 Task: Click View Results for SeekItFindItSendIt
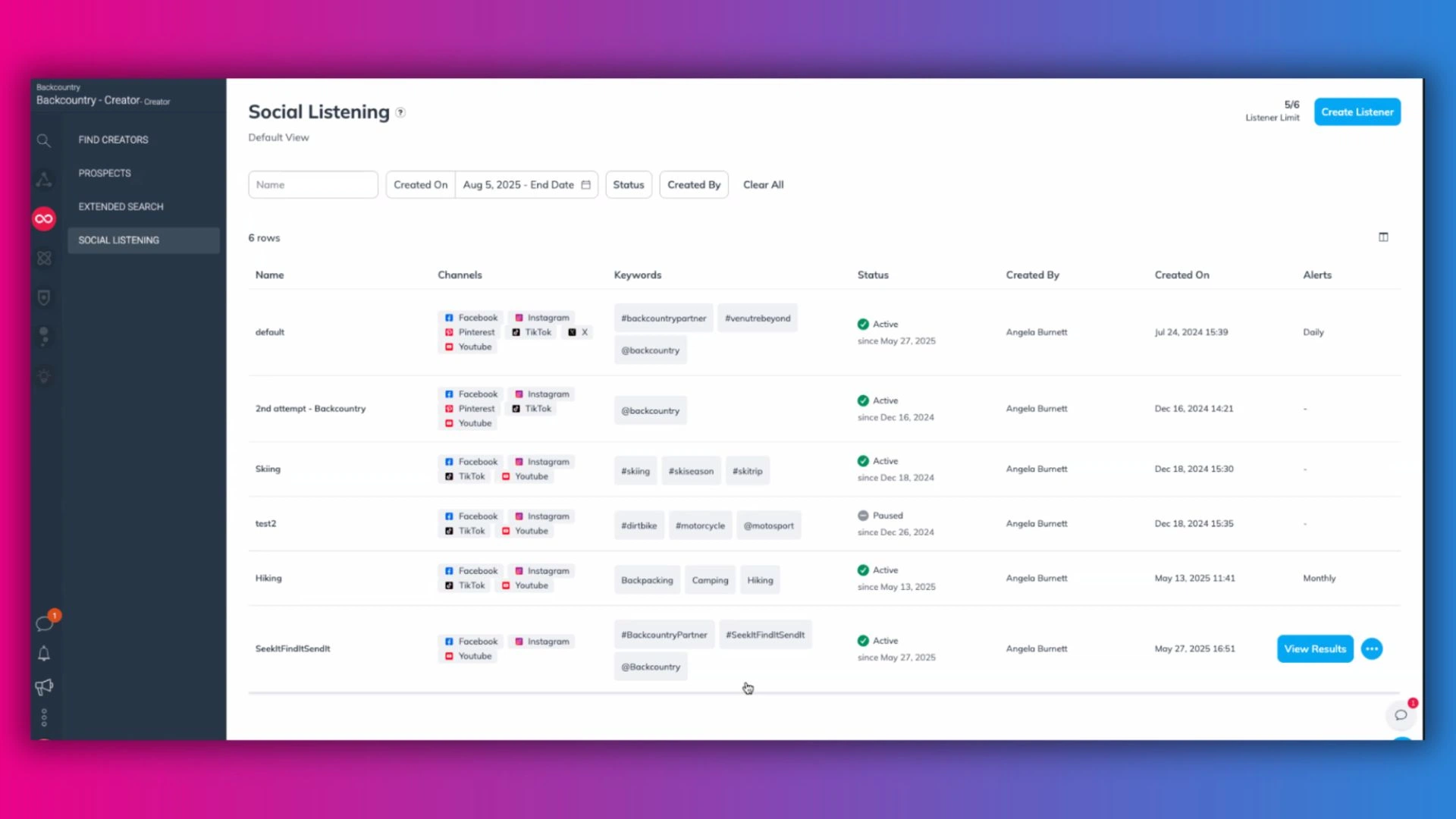pos(1314,648)
